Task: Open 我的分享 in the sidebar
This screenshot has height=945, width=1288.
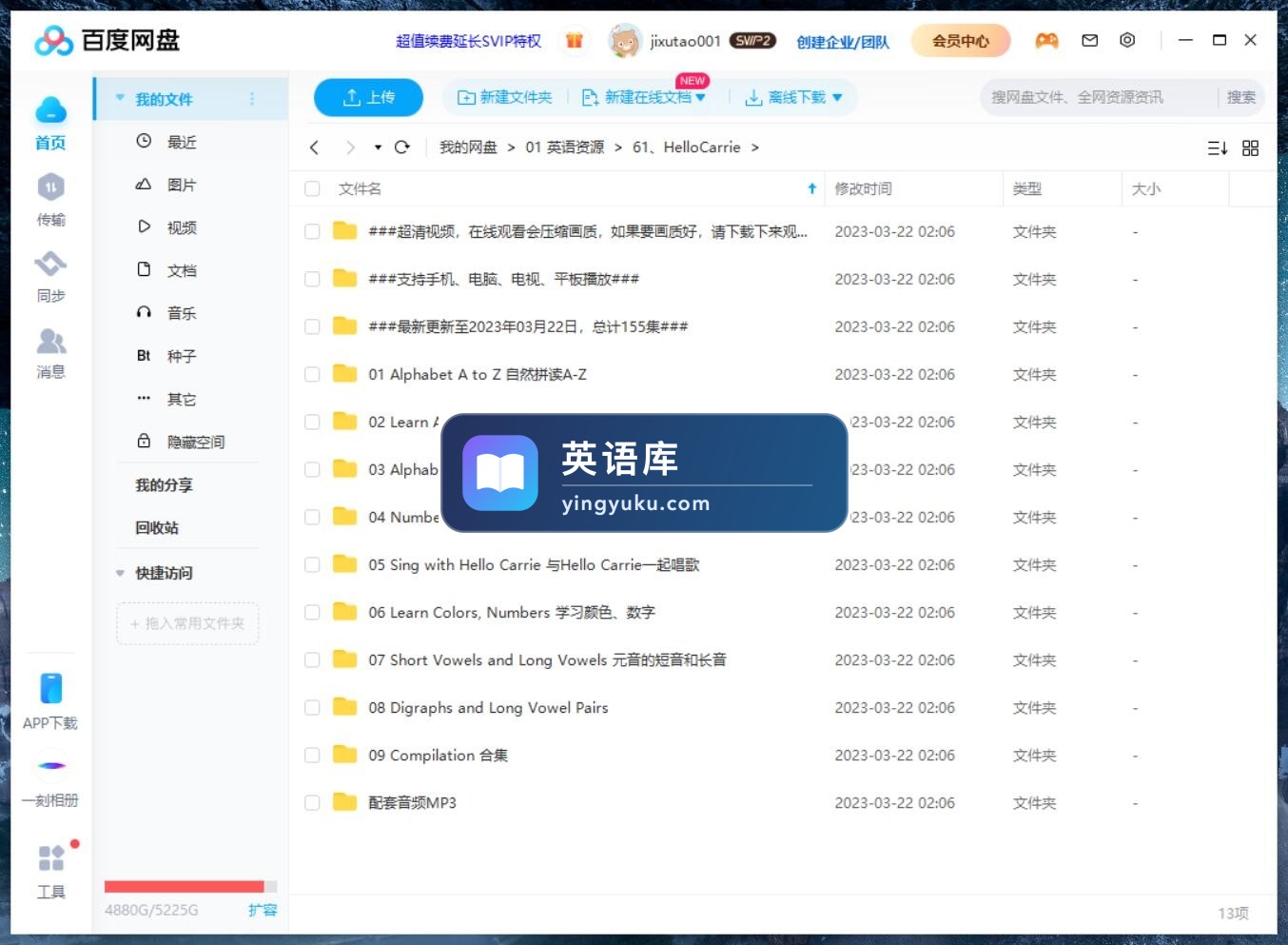Action: (x=164, y=484)
